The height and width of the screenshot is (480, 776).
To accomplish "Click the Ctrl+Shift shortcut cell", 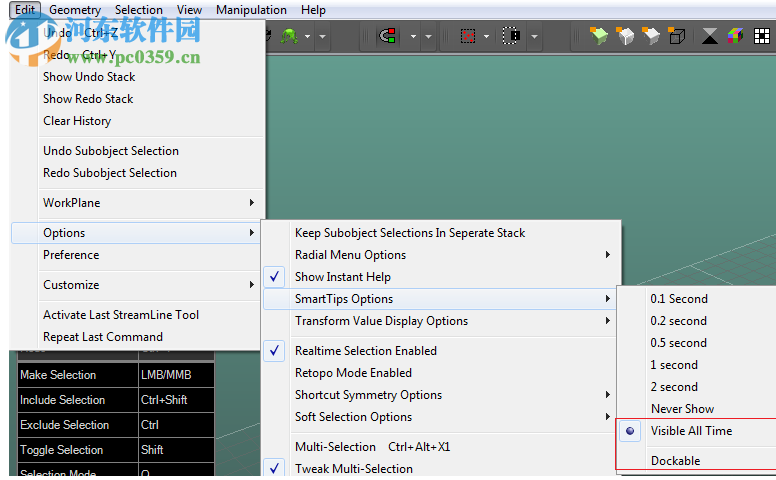I will 176,400.
